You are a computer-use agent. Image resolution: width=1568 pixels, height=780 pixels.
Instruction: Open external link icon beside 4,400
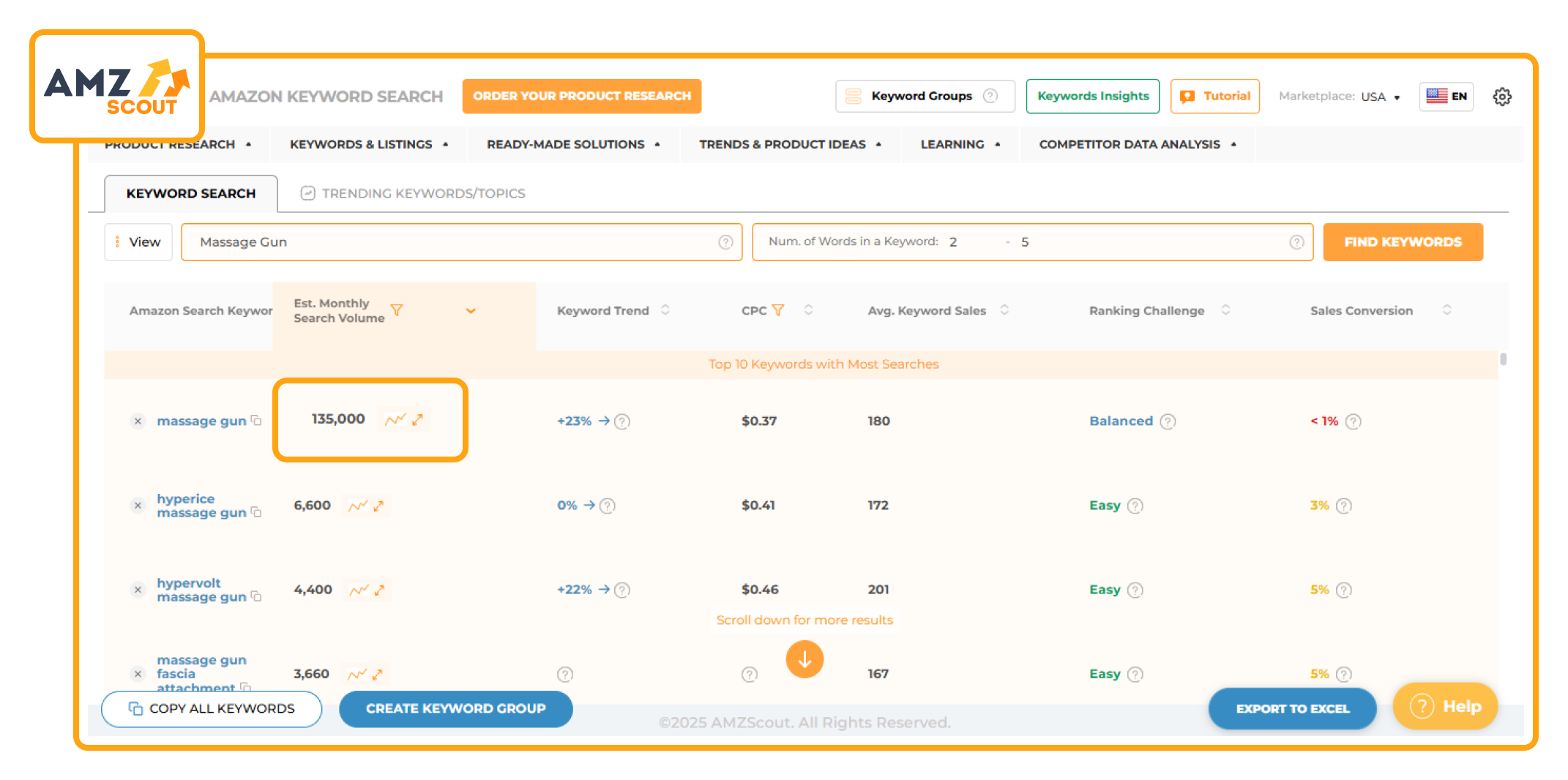pyautogui.click(x=379, y=590)
